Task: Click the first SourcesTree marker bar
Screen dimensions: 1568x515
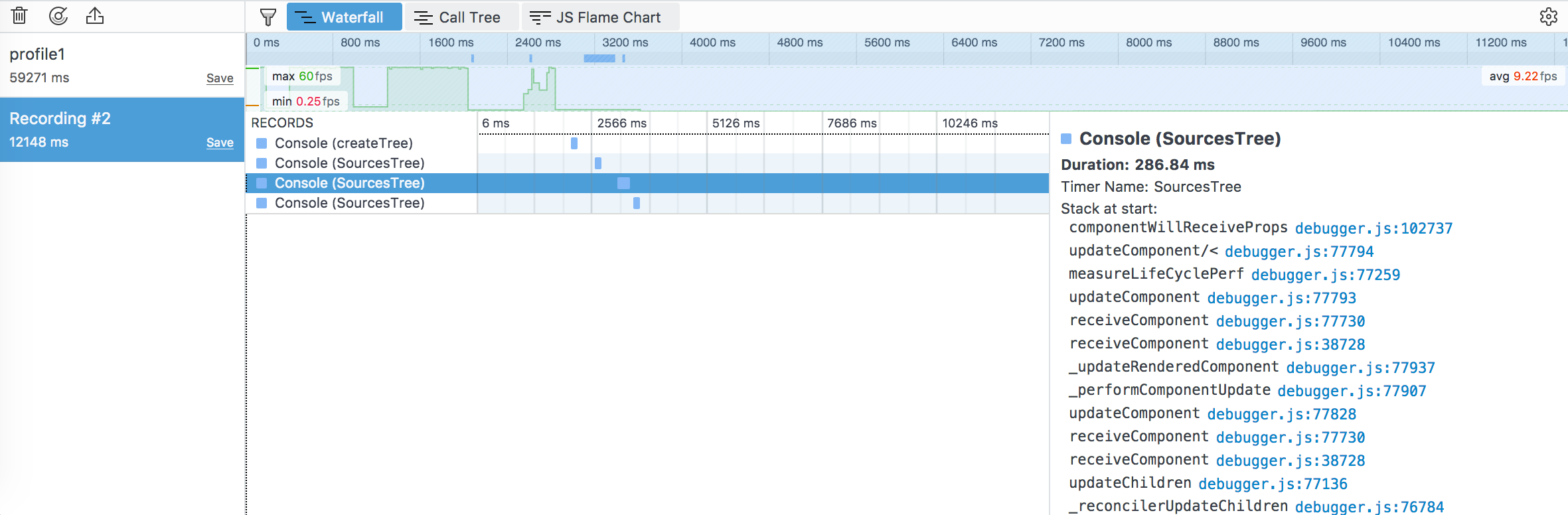Action: pos(598,163)
